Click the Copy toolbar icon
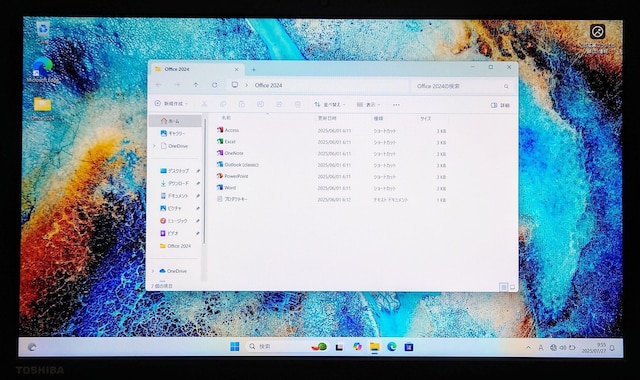640x380 pixels. (x=223, y=104)
